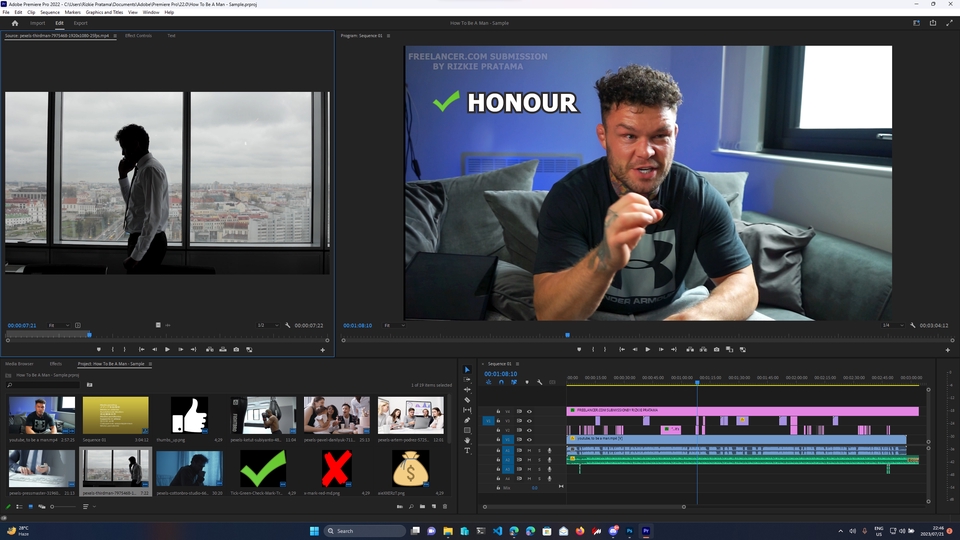Toggle snap in timeline magnet

501,382
